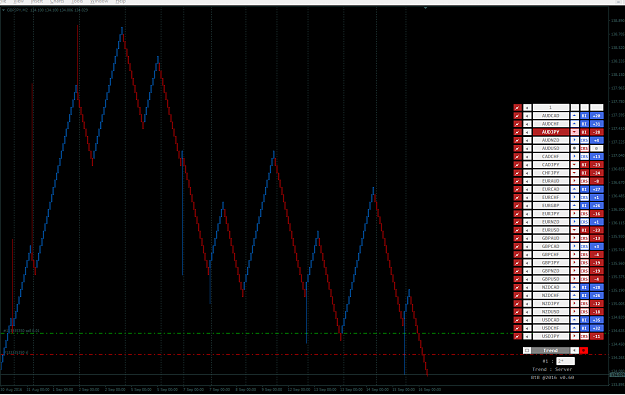Toggle the BI signal cell for AUDCAD
The image size is (625, 395).
point(584,116)
